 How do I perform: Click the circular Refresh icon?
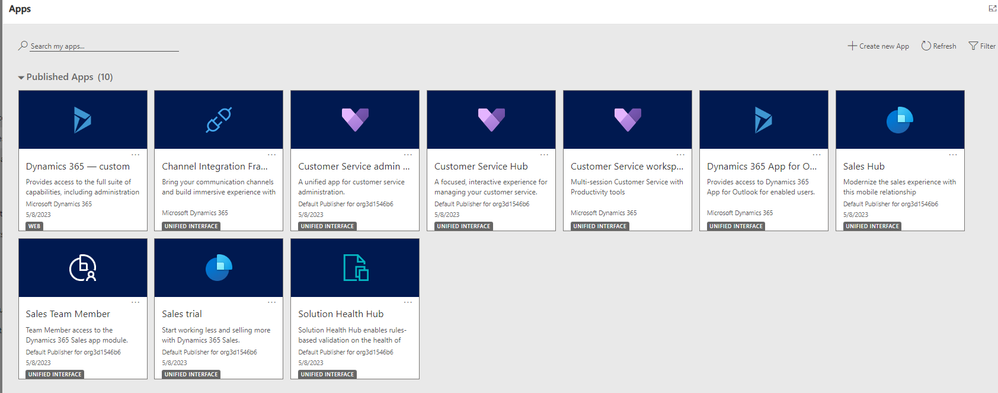pos(926,46)
